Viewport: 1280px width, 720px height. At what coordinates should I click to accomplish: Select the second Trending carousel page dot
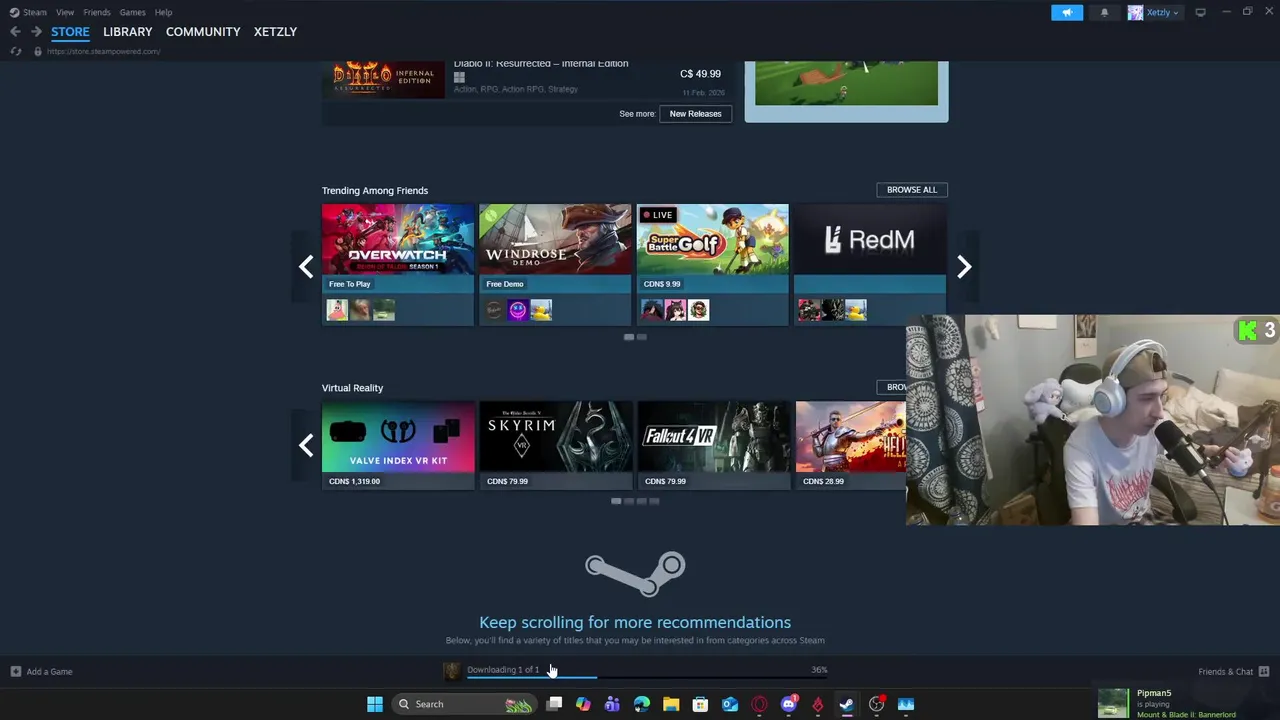642,337
